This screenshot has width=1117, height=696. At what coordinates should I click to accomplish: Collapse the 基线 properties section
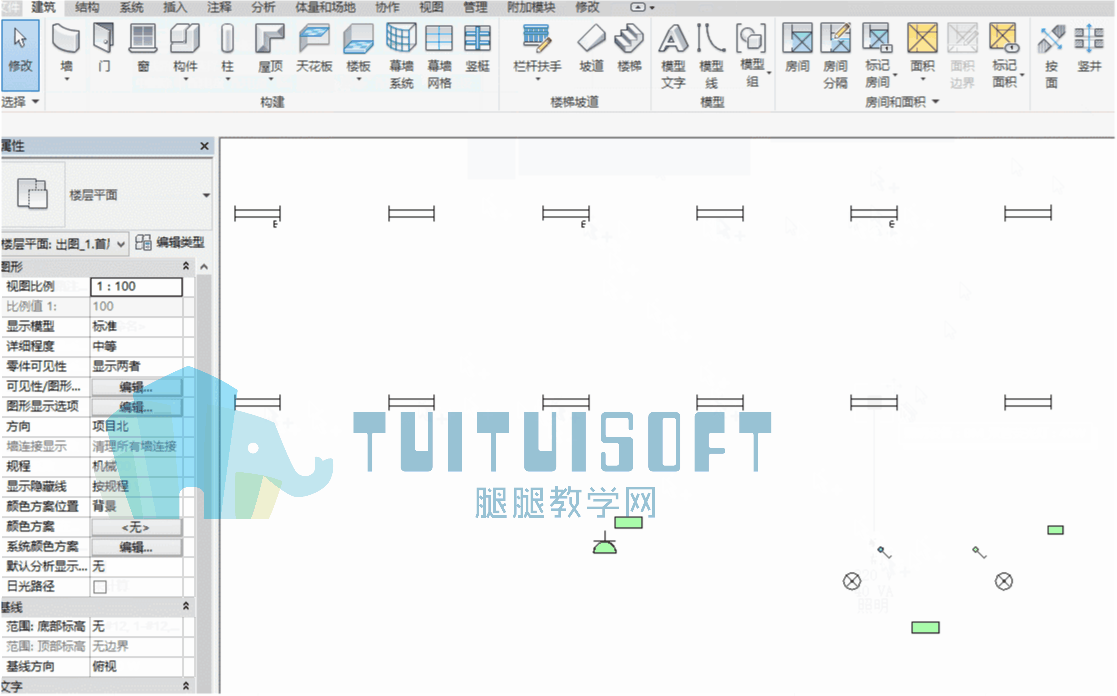[186, 606]
